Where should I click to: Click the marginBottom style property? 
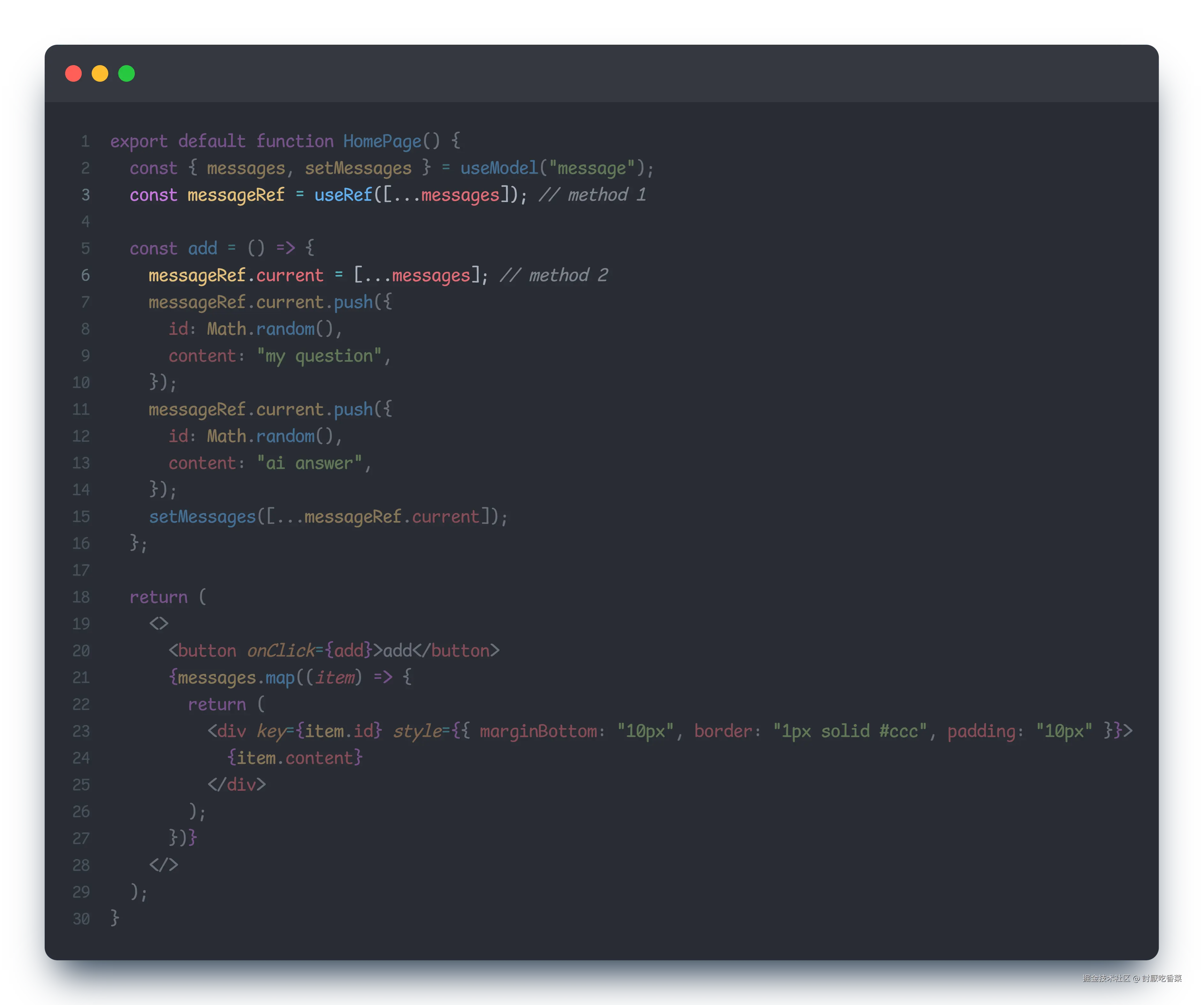tap(539, 731)
